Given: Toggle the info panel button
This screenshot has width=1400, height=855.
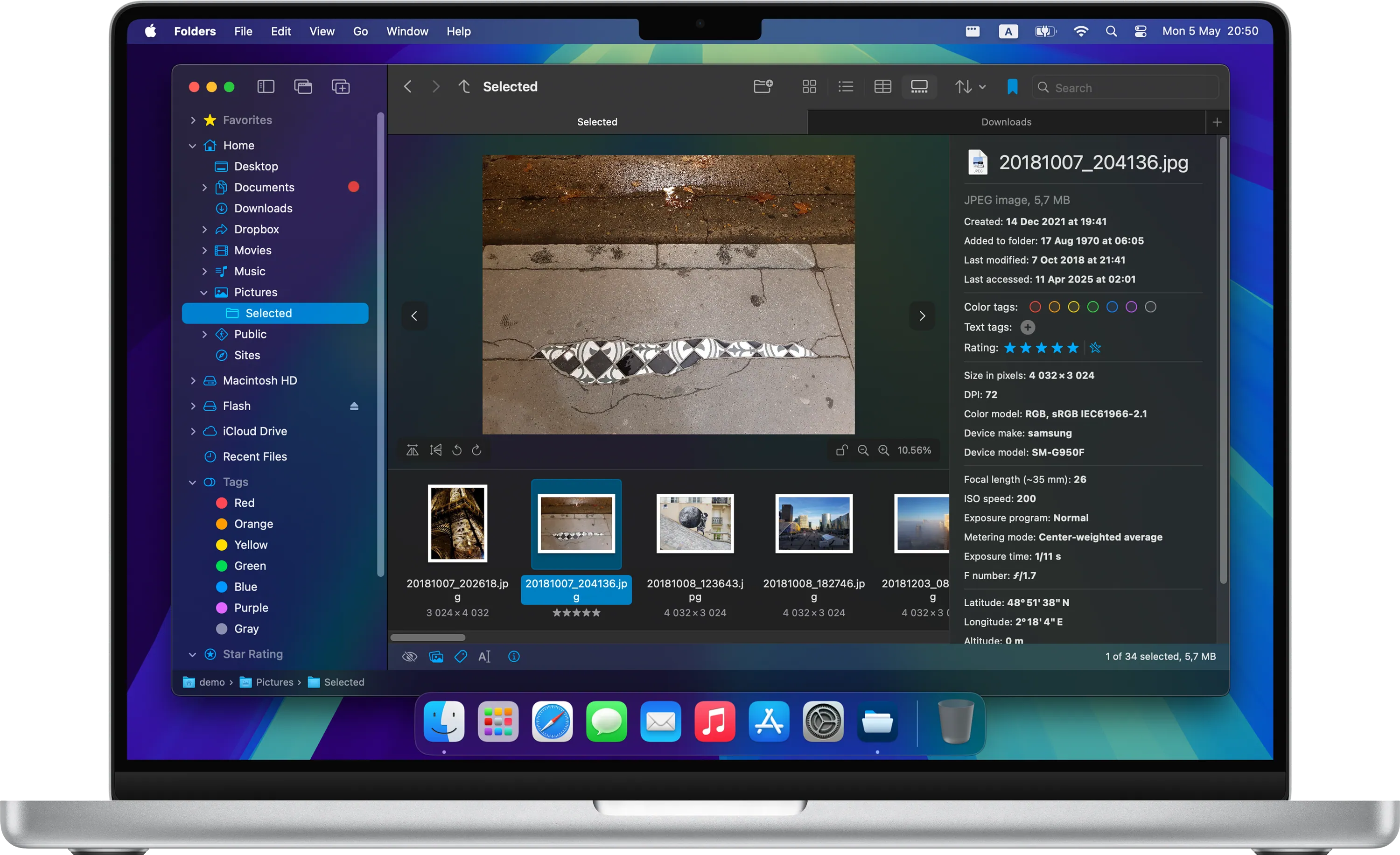Looking at the screenshot, I should click(514, 657).
